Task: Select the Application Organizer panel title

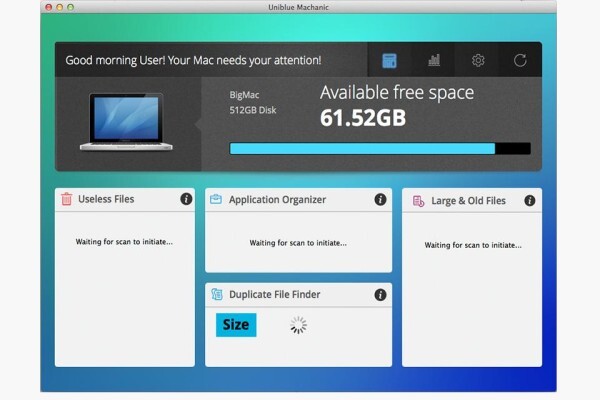Action: pyautogui.click(x=277, y=200)
